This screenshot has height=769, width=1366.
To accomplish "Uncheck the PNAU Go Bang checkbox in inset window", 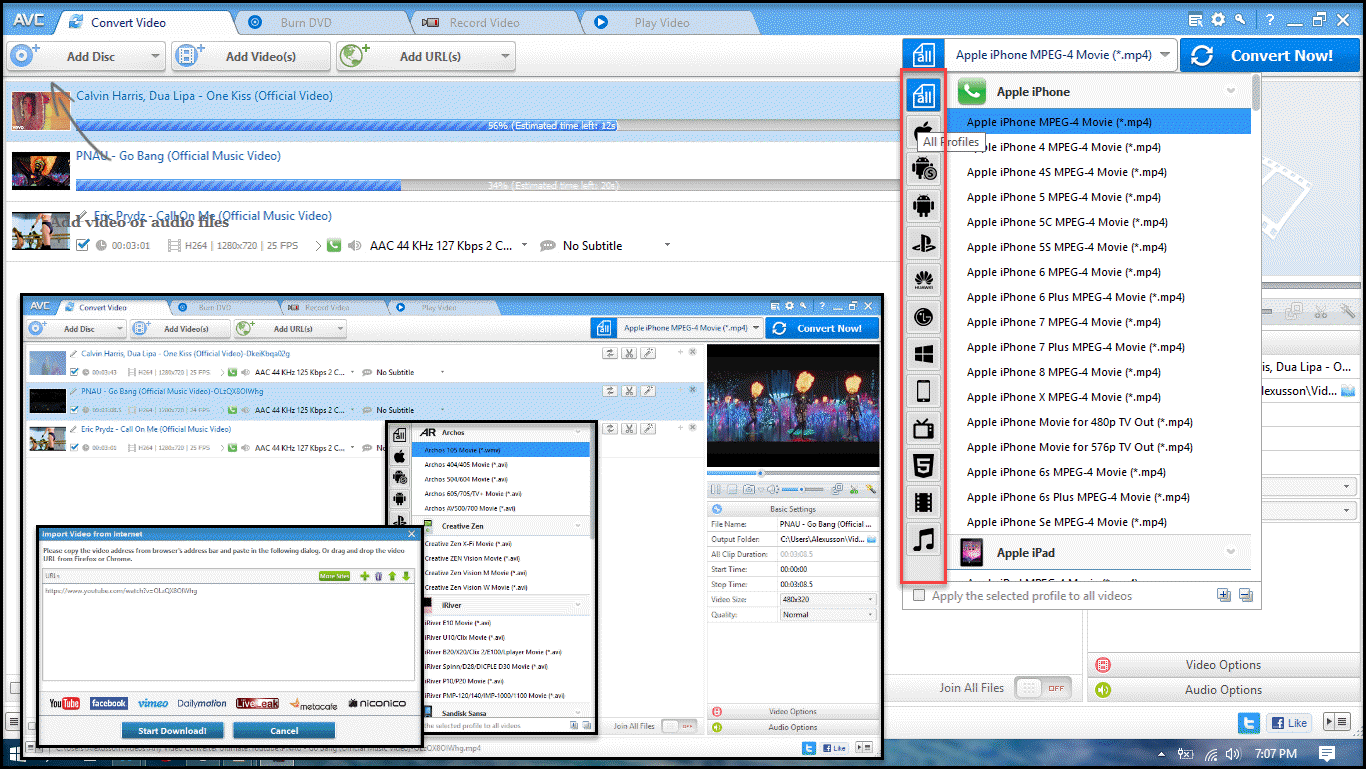I will point(73,410).
